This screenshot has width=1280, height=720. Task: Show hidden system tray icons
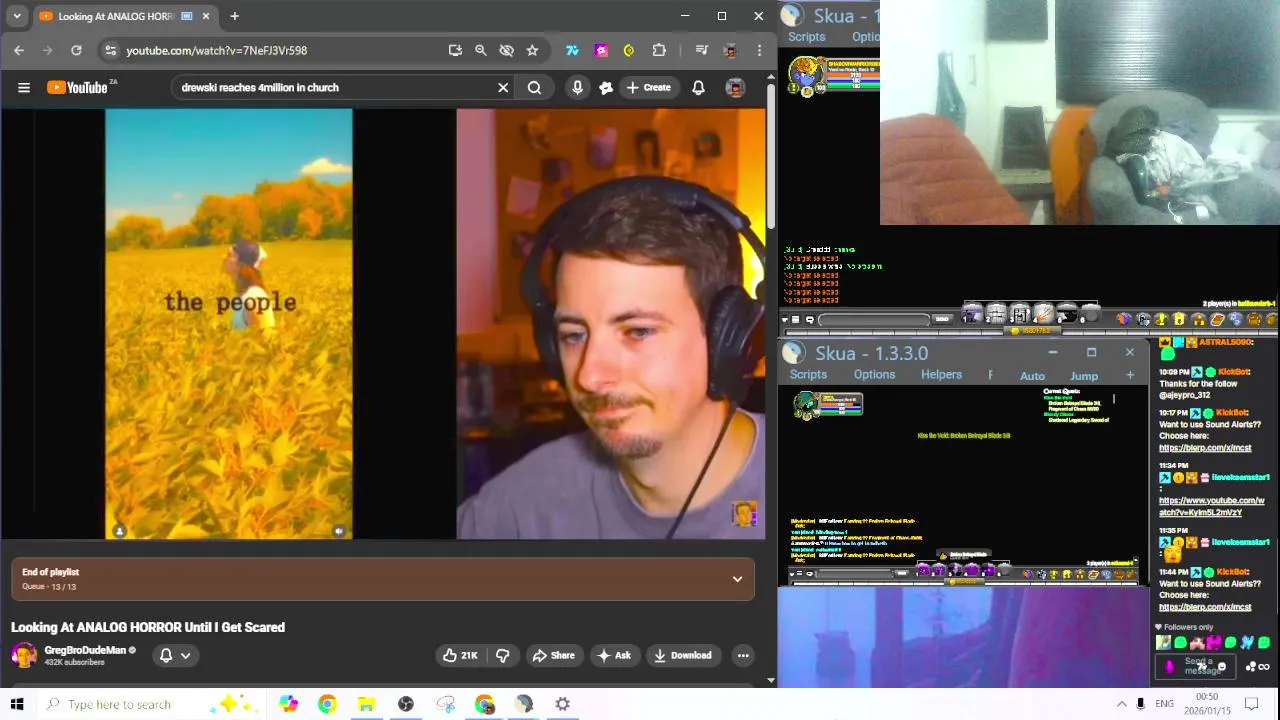[x=1121, y=704]
